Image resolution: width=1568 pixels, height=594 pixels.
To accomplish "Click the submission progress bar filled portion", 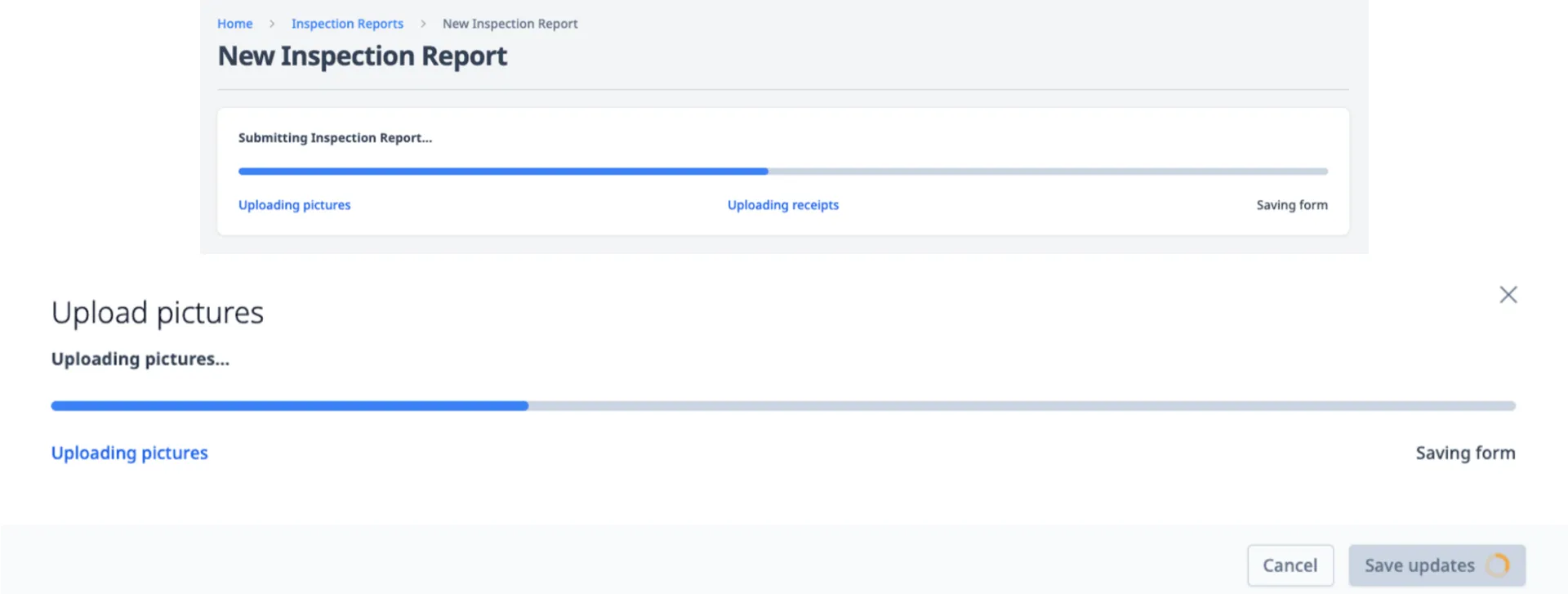I will click(x=503, y=172).
